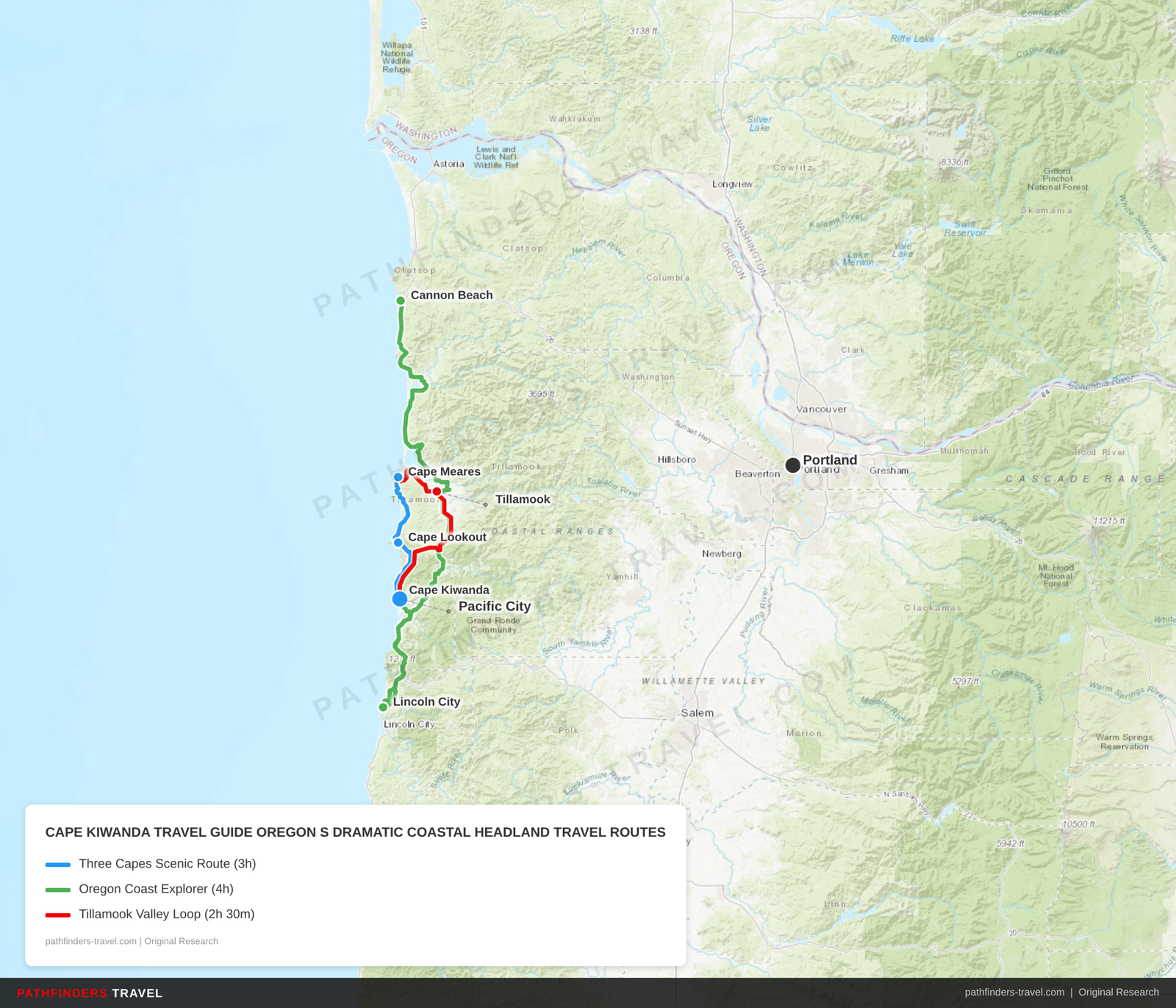Select the red Cape Meares route dot

(437, 490)
